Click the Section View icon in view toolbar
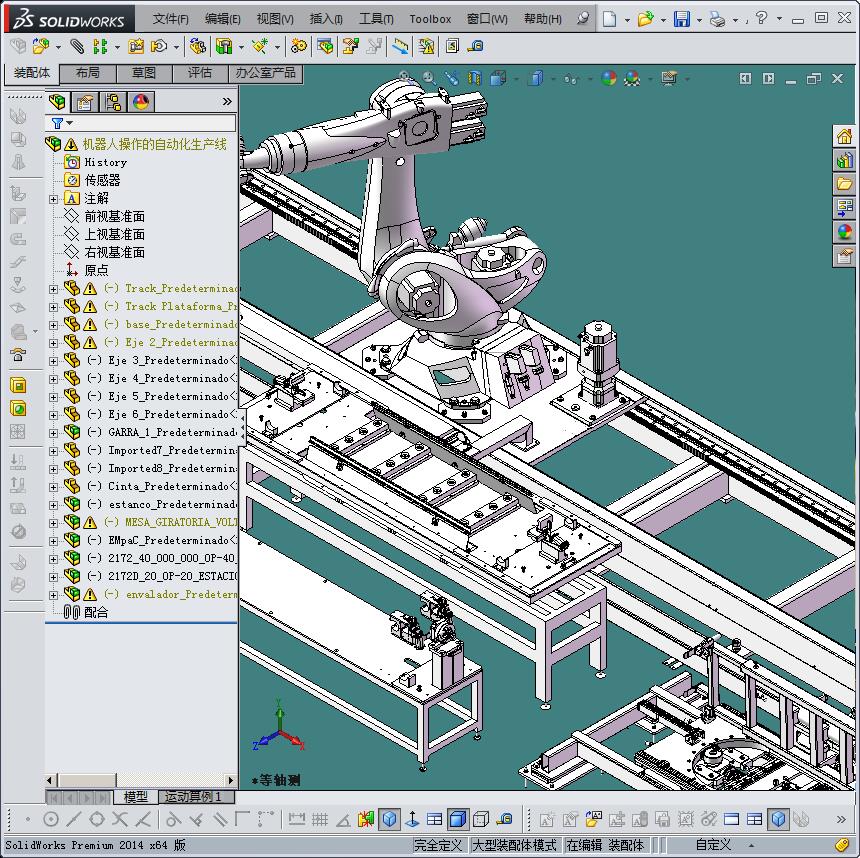Viewport: 860px width, 858px height. click(x=474, y=78)
